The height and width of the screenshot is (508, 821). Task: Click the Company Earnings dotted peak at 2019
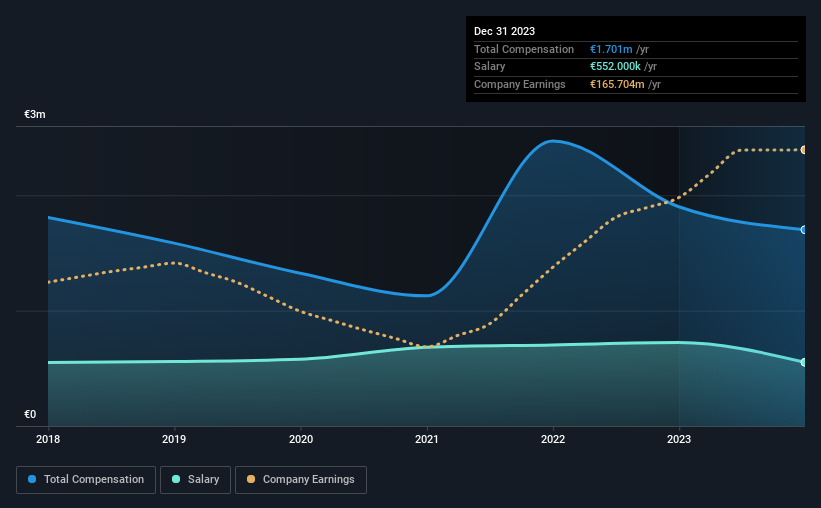click(x=174, y=262)
